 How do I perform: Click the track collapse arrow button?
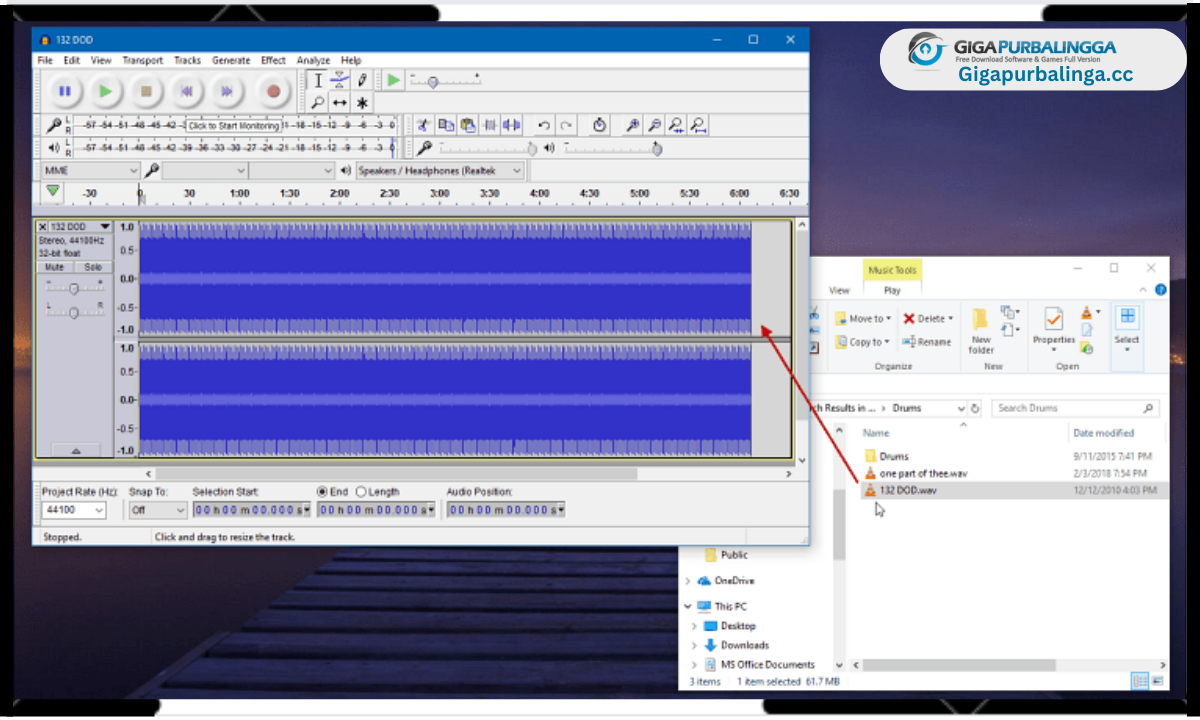[x=76, y=451]
